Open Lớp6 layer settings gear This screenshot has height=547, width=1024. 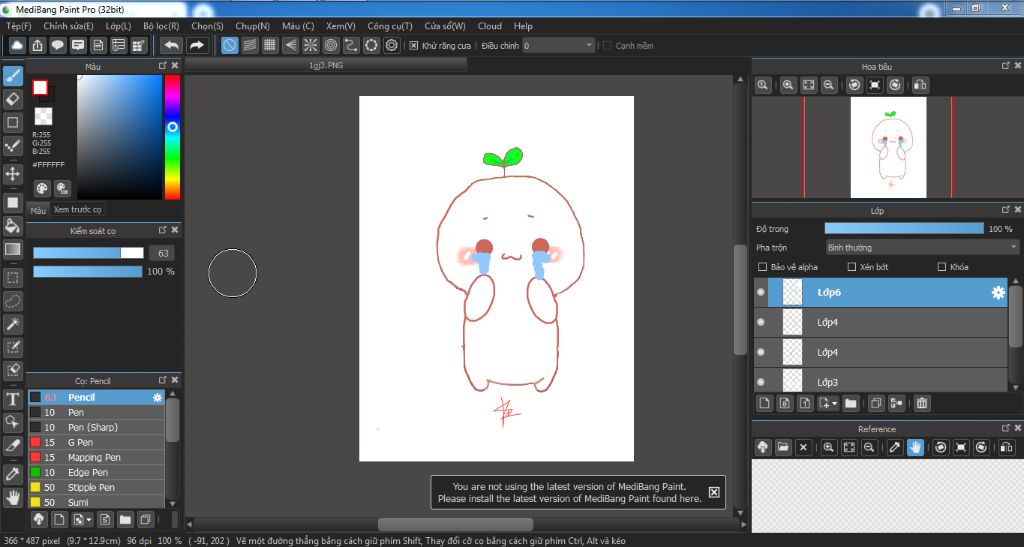pos(999,292)
